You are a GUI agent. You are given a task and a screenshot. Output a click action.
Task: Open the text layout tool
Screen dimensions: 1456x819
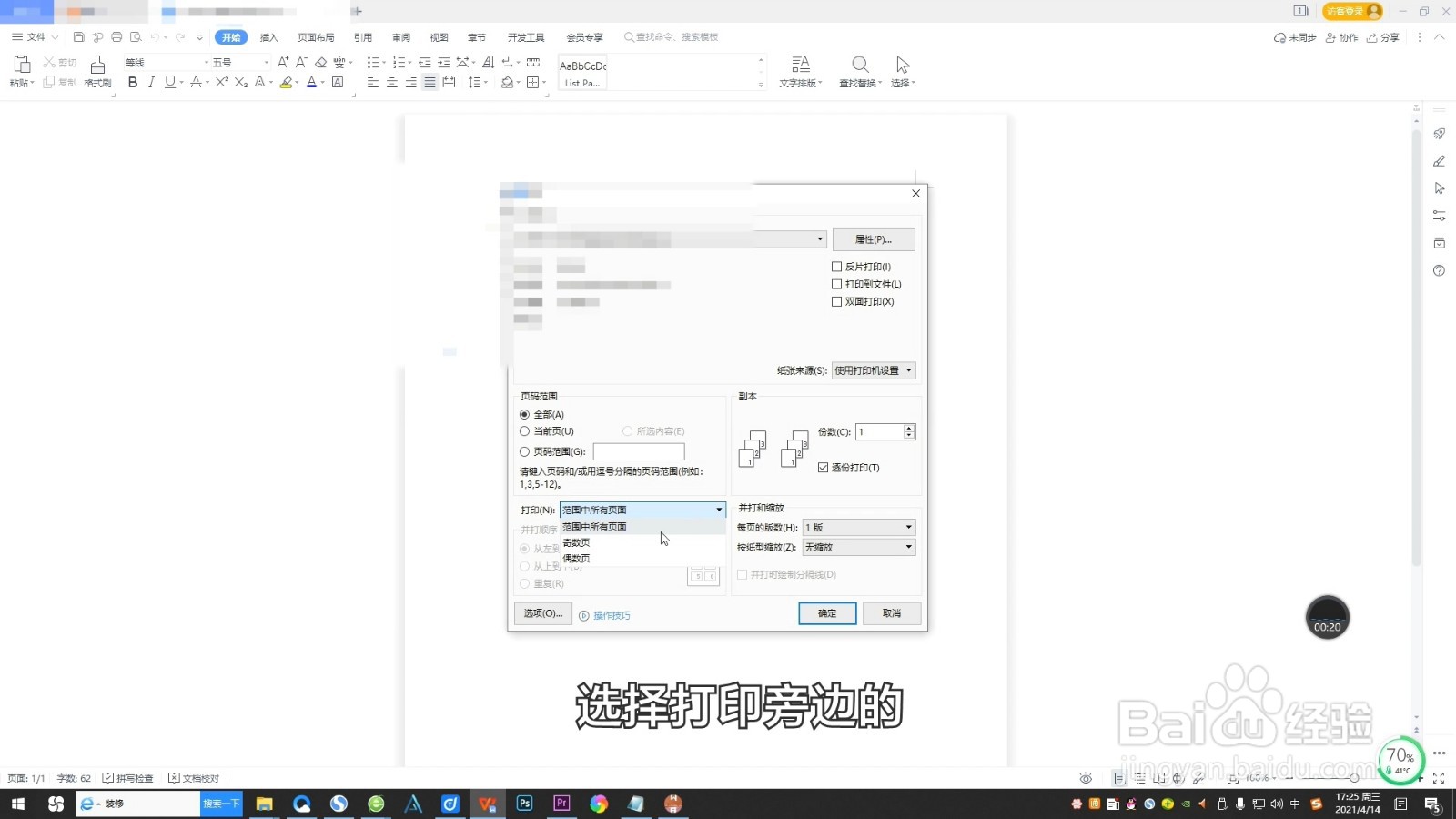[800, 71]
